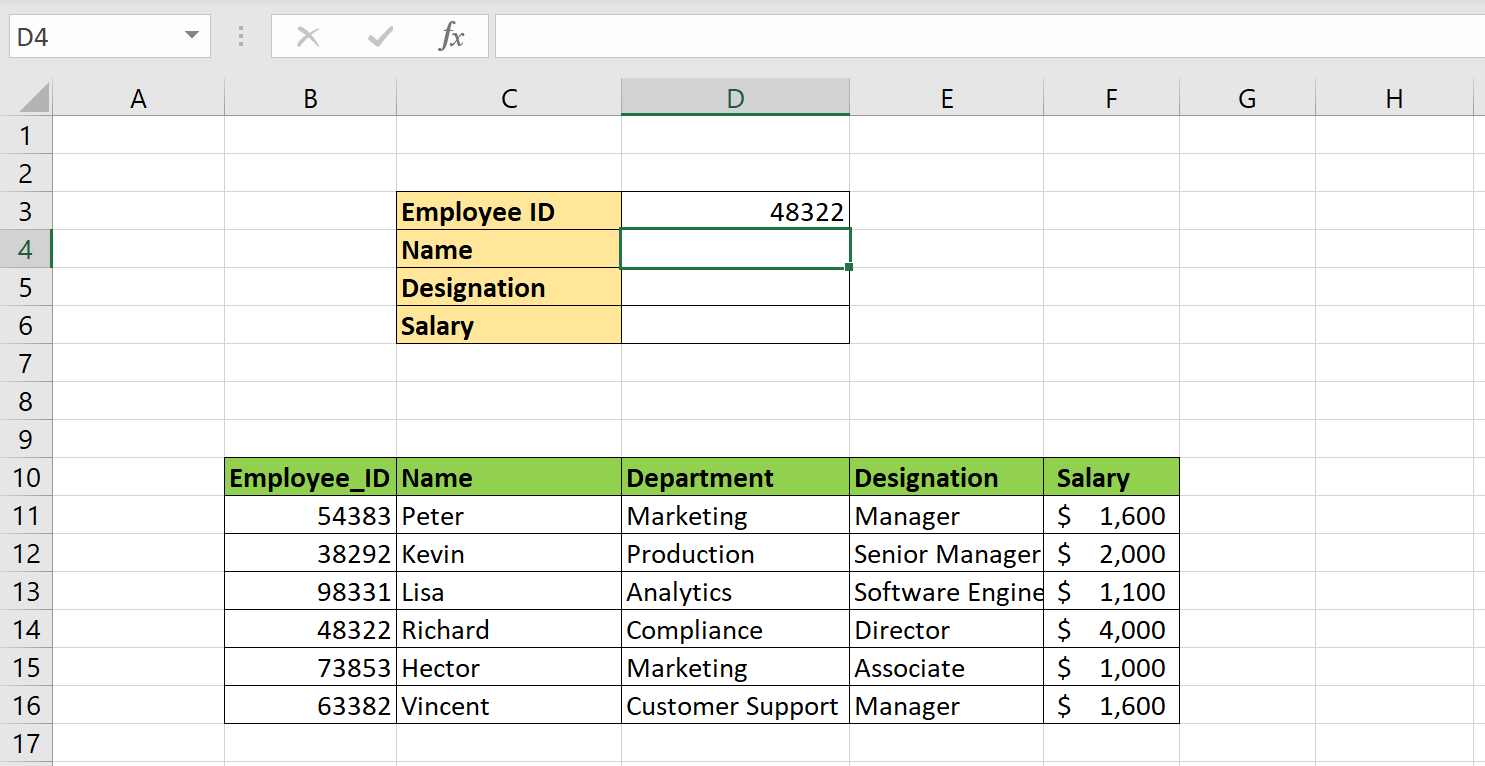Open the Name Box dropdown arrow

click(191, 36)
